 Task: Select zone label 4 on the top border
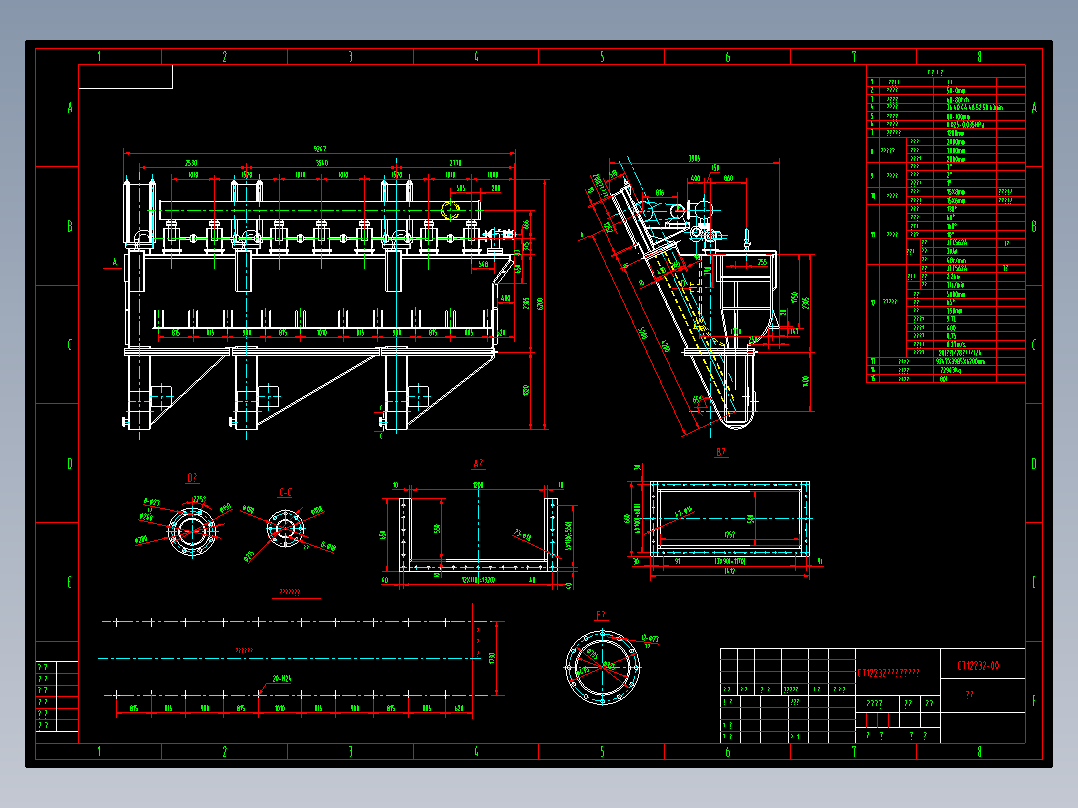[x=476, y=57]
